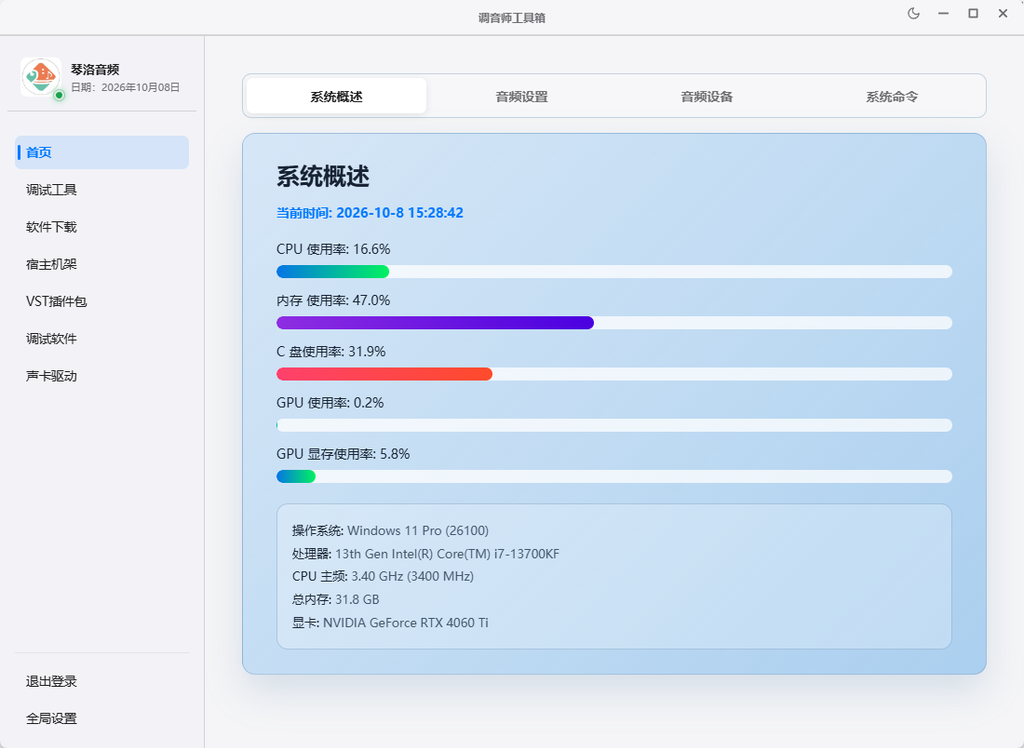Open 调试工具 in the sidebar
This screenshot has height=748, width=1024.
102,189
